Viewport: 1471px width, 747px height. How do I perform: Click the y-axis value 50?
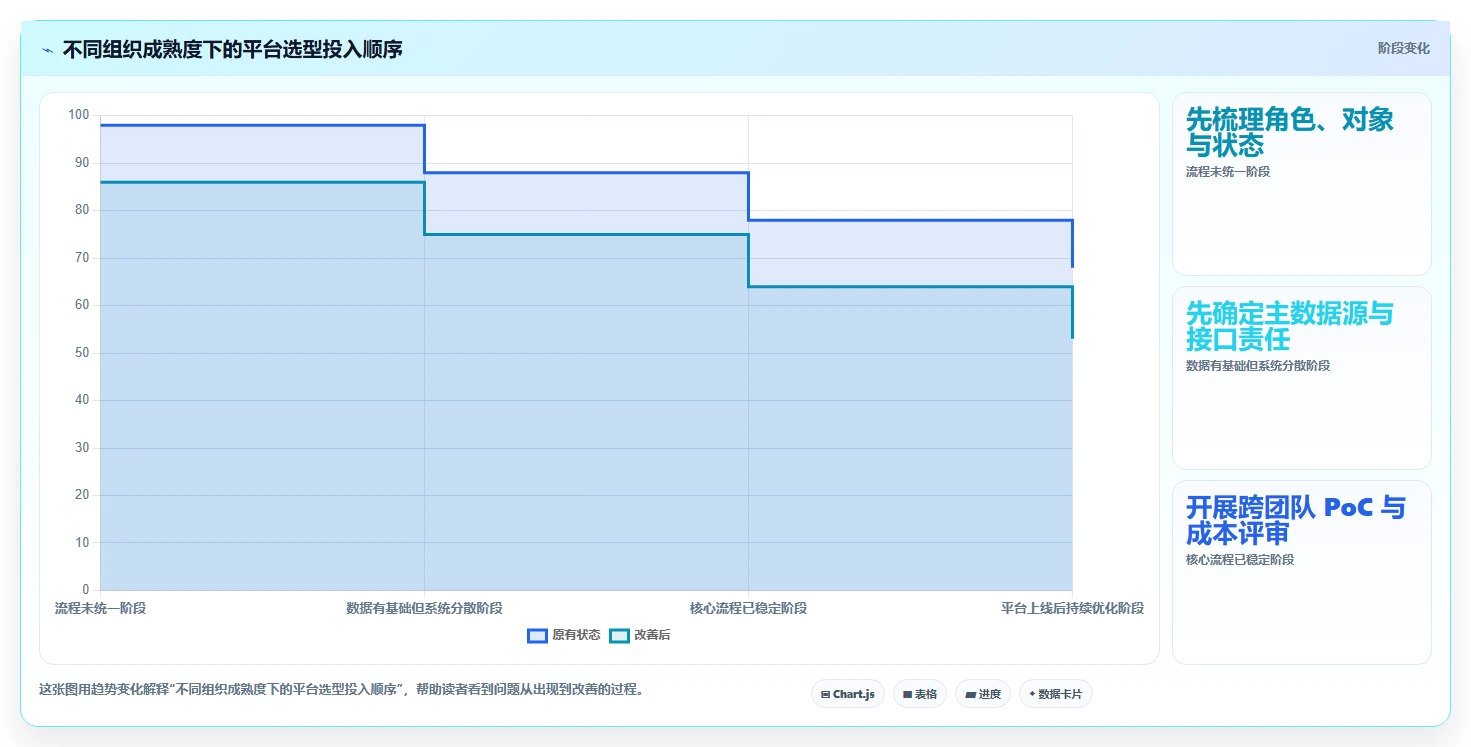point(82,352)
